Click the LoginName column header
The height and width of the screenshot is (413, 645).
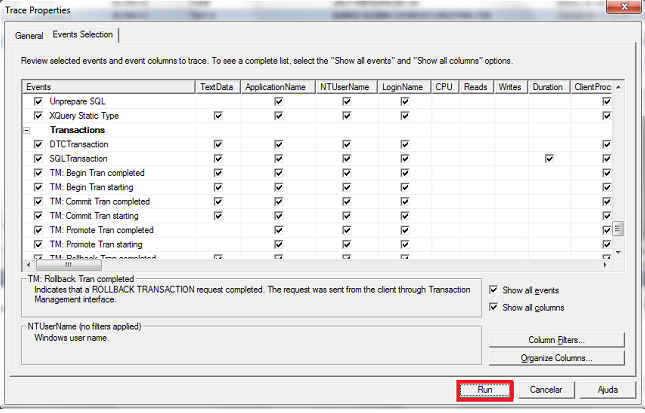pos(404,87)
